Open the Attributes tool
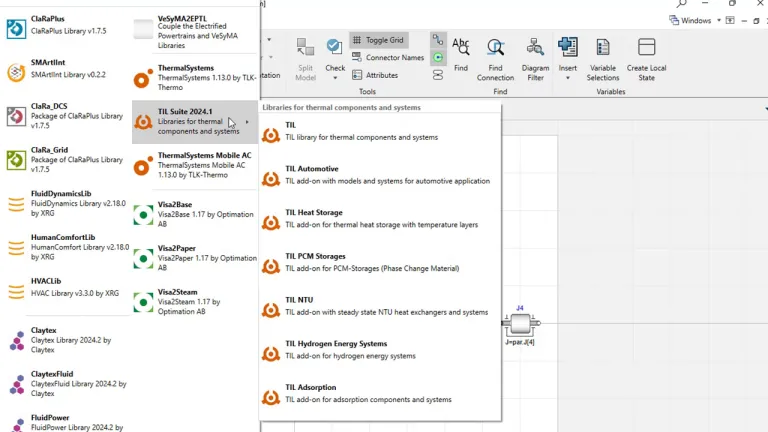The height and width of the screenshot is (432, 768). [375, 75]
